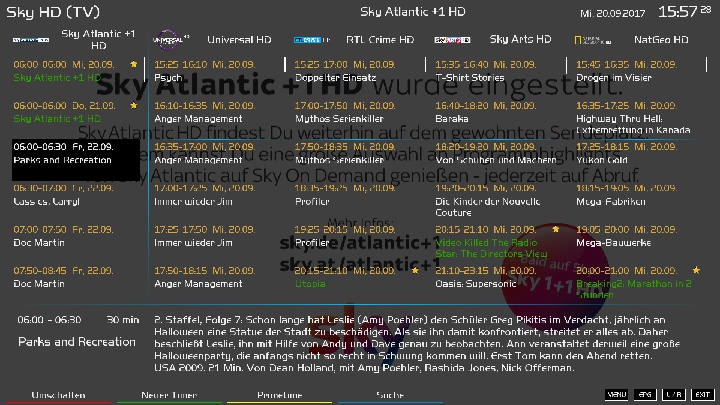Open the Sky Arts HD column header
720x405 pixels.
pos(520,39)
